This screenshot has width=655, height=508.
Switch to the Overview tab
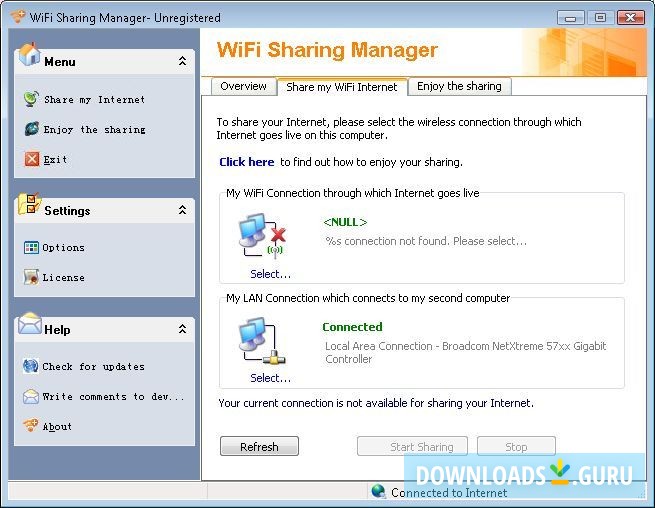click(x=243, y=86)
